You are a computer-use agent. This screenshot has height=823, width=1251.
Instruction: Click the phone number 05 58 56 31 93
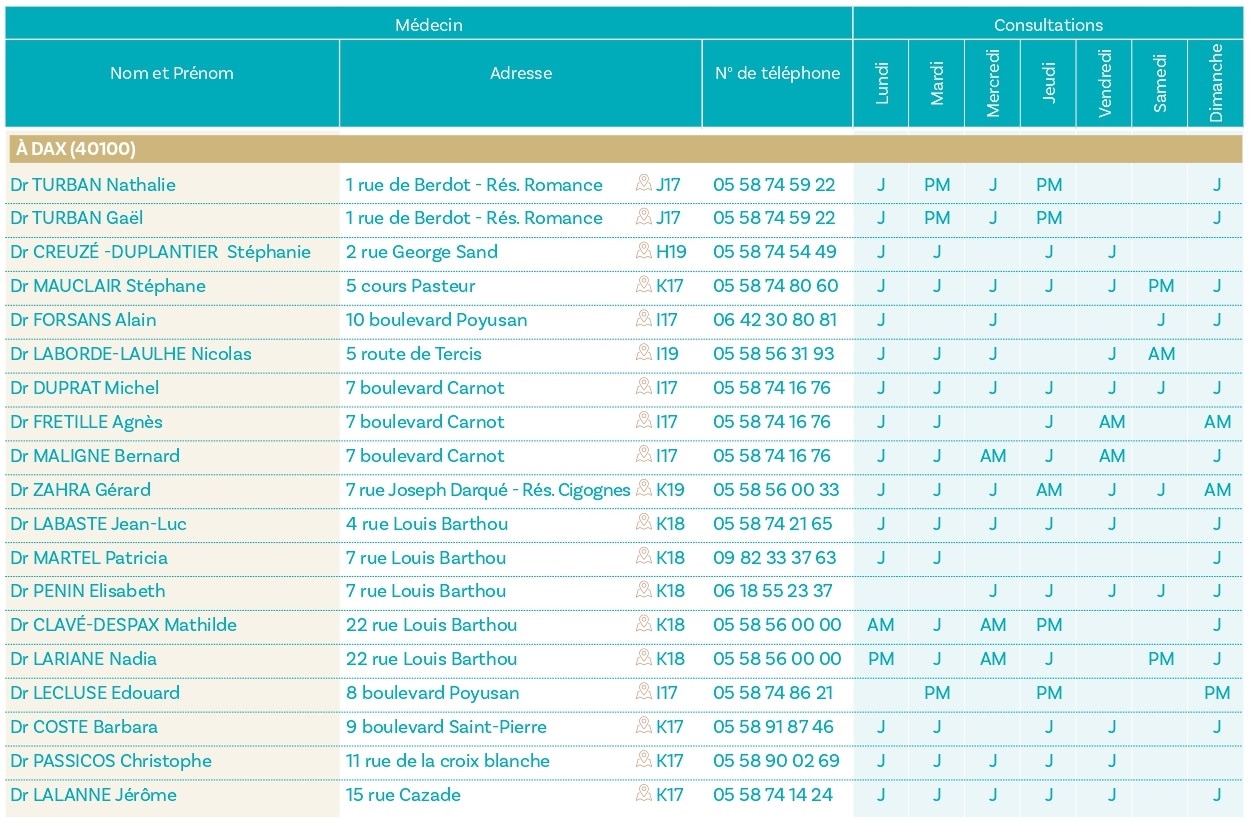click(x=774, y=353)
